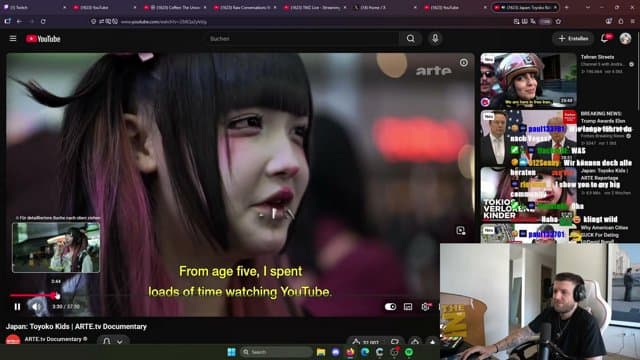Switch to the Twitch tab
Viewport: 640px width, 360px height.
(x=35, y=7)
